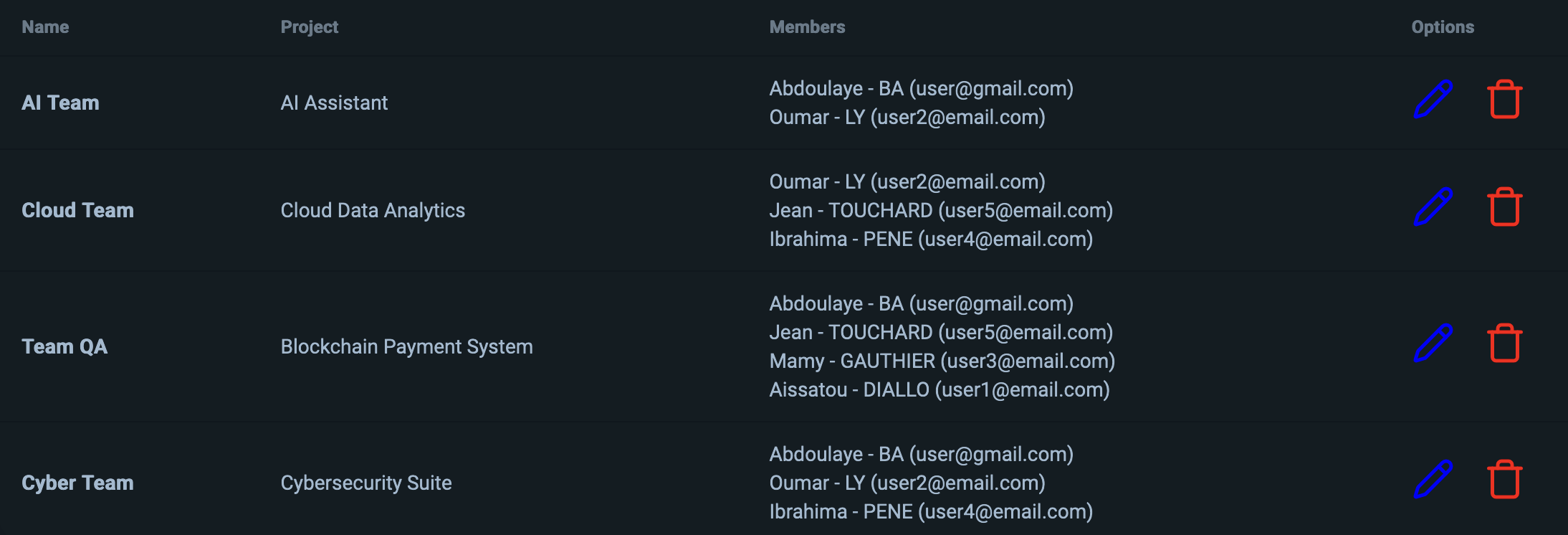
Task: Click the Name column header
Action: point(45,27)
